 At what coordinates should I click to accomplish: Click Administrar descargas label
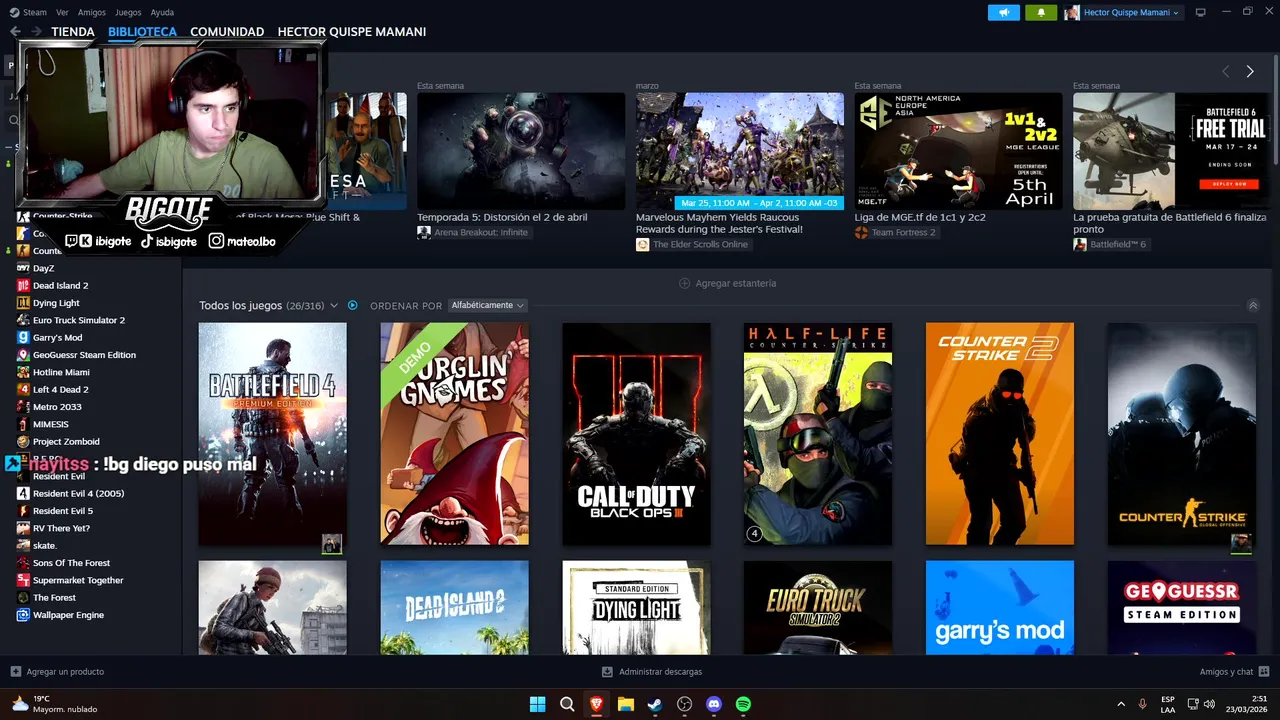(660, 671)
